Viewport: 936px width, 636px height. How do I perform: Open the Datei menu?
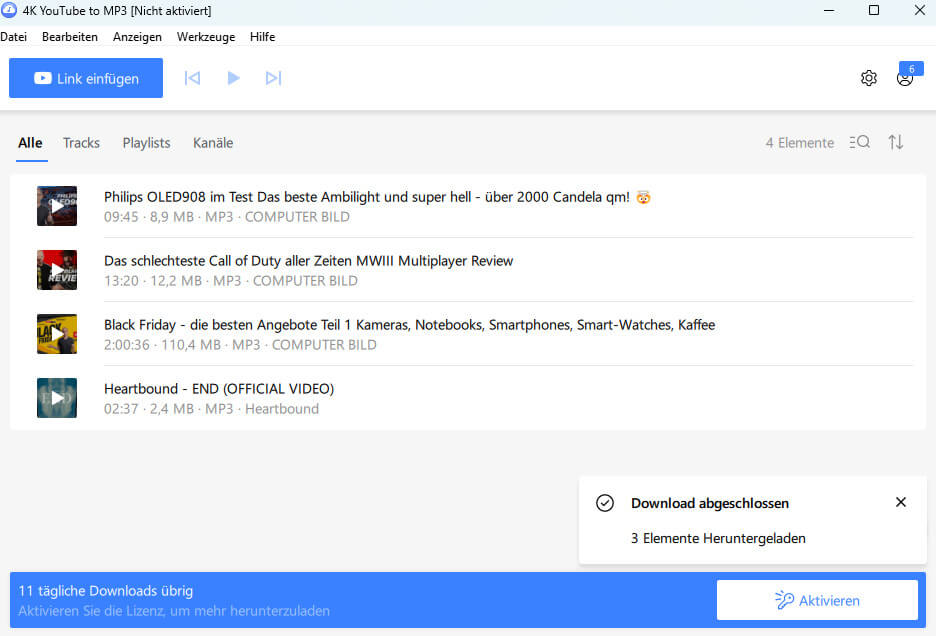pos(14,37)
